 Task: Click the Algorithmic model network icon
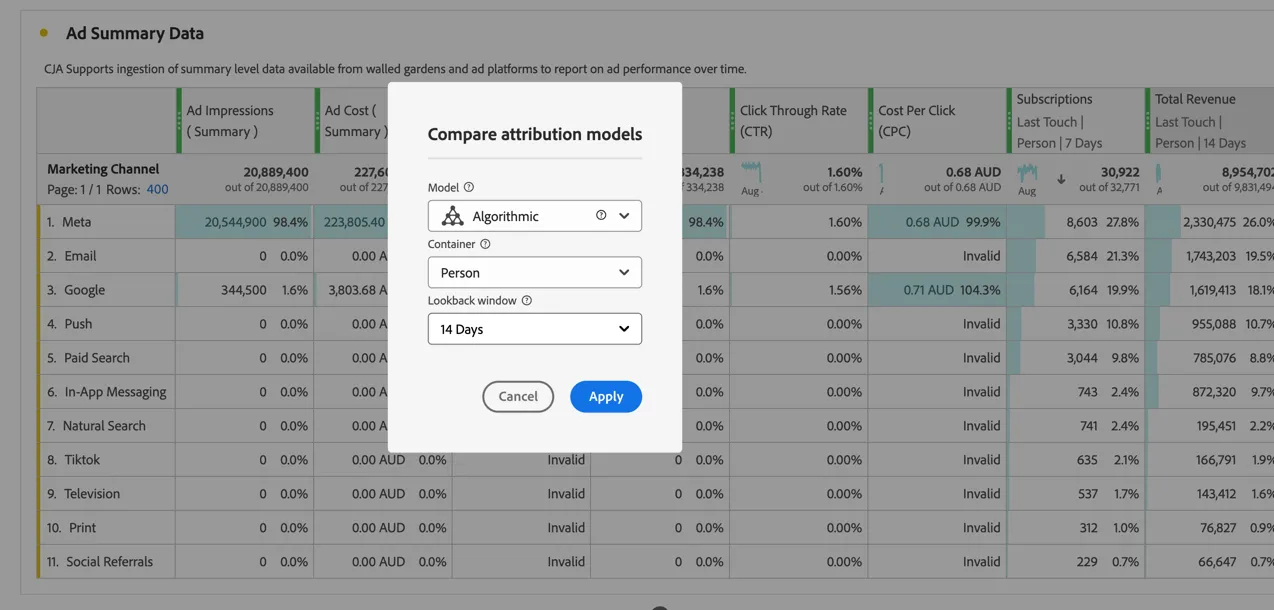[x=452, y=216]
